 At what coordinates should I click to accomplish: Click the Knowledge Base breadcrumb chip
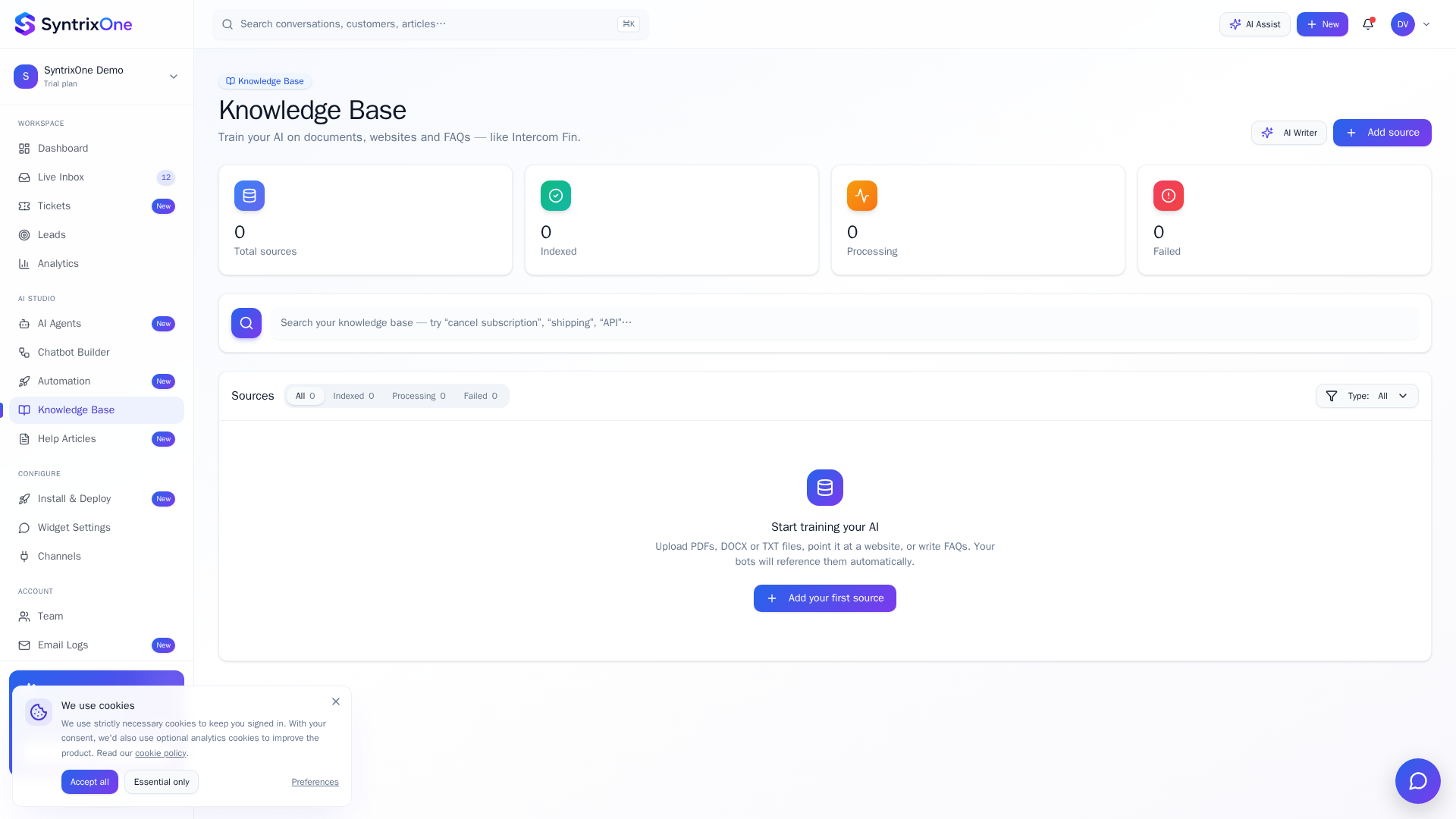pyautogui.click(x=265, y=81)
